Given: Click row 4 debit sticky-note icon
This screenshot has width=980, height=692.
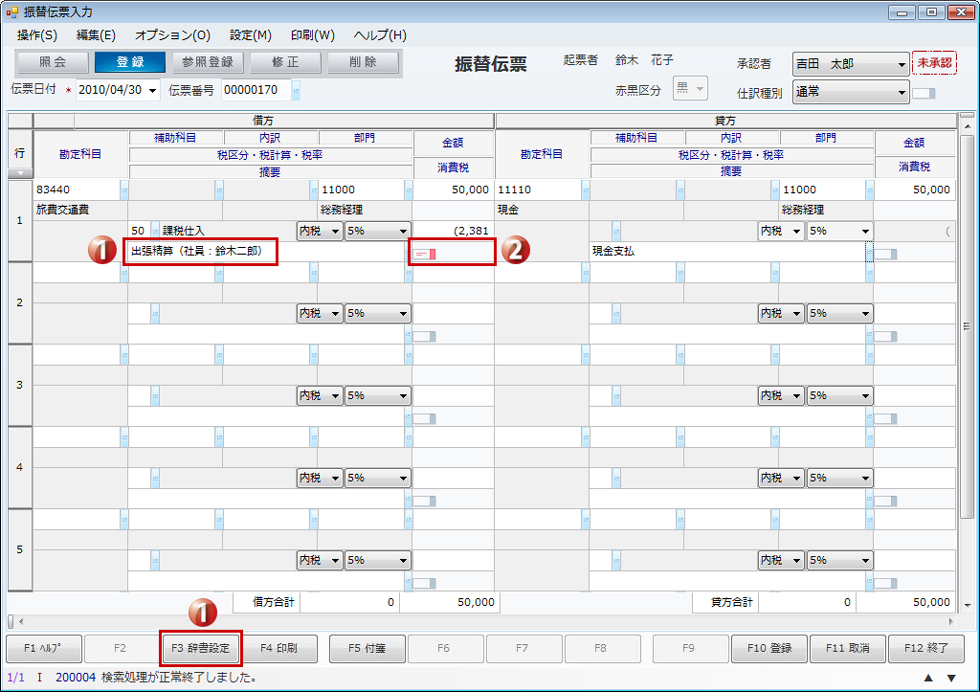Looking at the screenshot, I should pyautogui.click(x=424, y=501).
